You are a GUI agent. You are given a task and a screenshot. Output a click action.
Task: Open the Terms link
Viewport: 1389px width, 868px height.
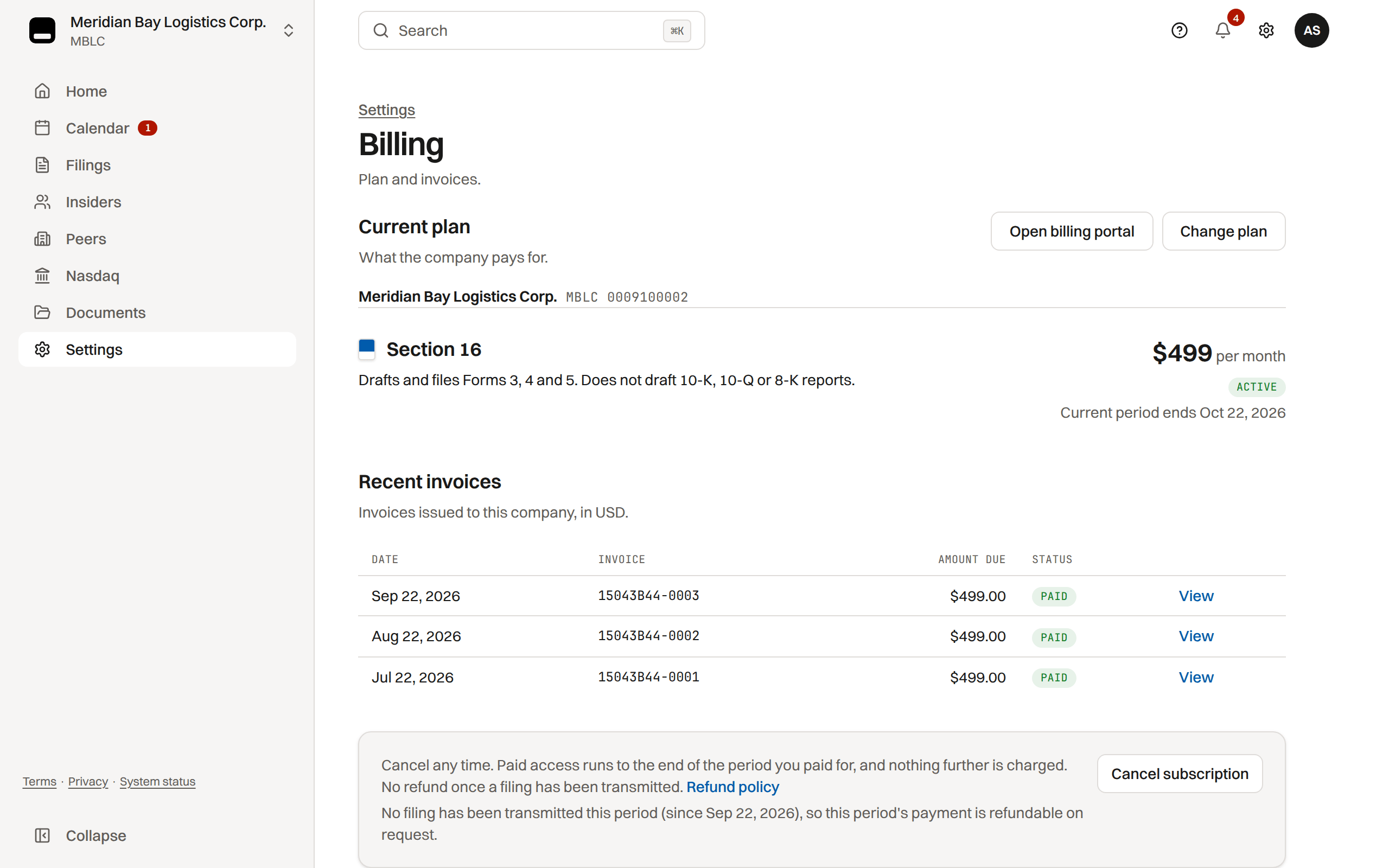coord(40,781)
